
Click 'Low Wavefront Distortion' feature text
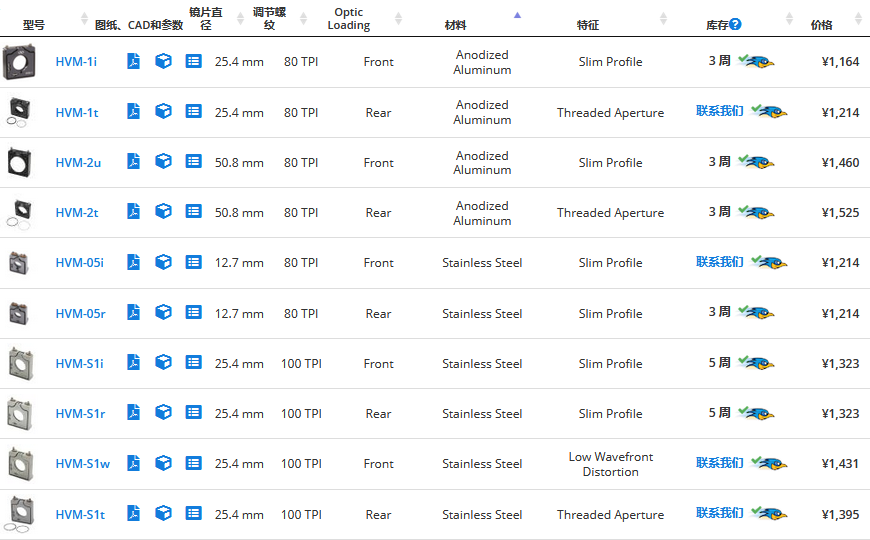[x=610, y=464]
